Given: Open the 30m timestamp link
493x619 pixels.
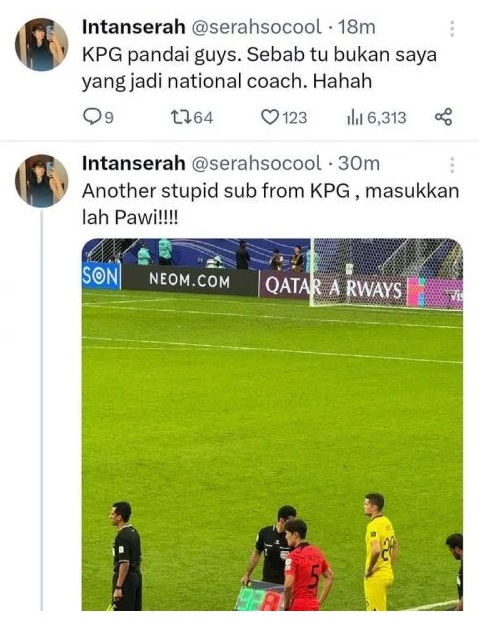Looking at the screenshot, I should pos(359,163).
